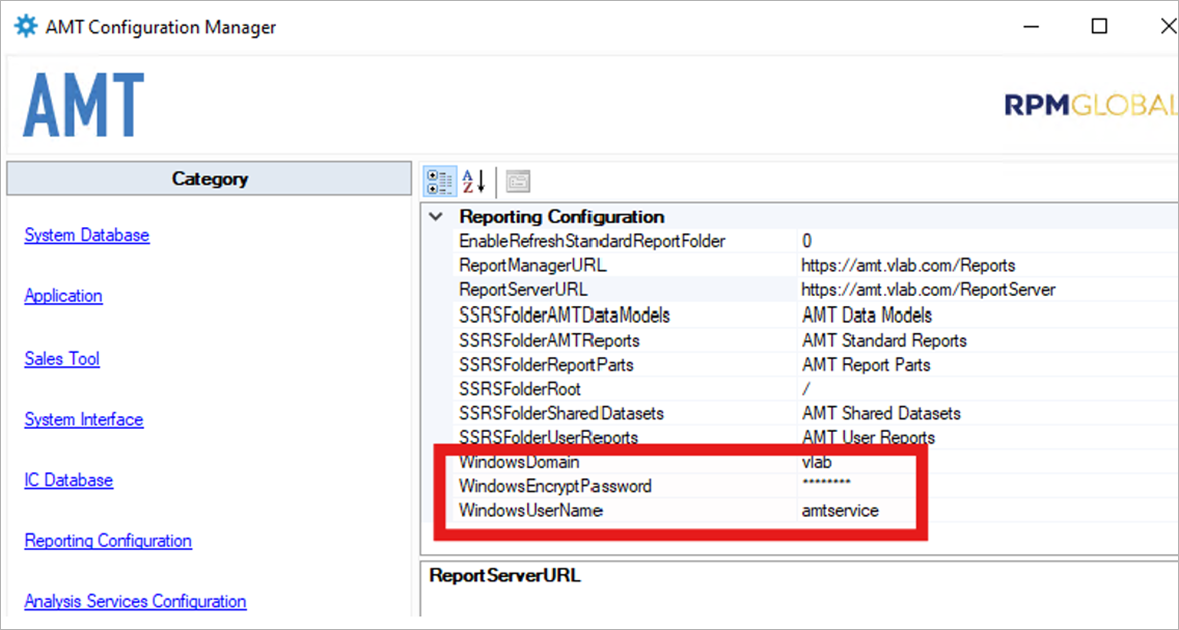This screenshot has width=1179, height=630.
Task: Select the SSRSFolderAMTReports property
Action: (x=549, y=341)
